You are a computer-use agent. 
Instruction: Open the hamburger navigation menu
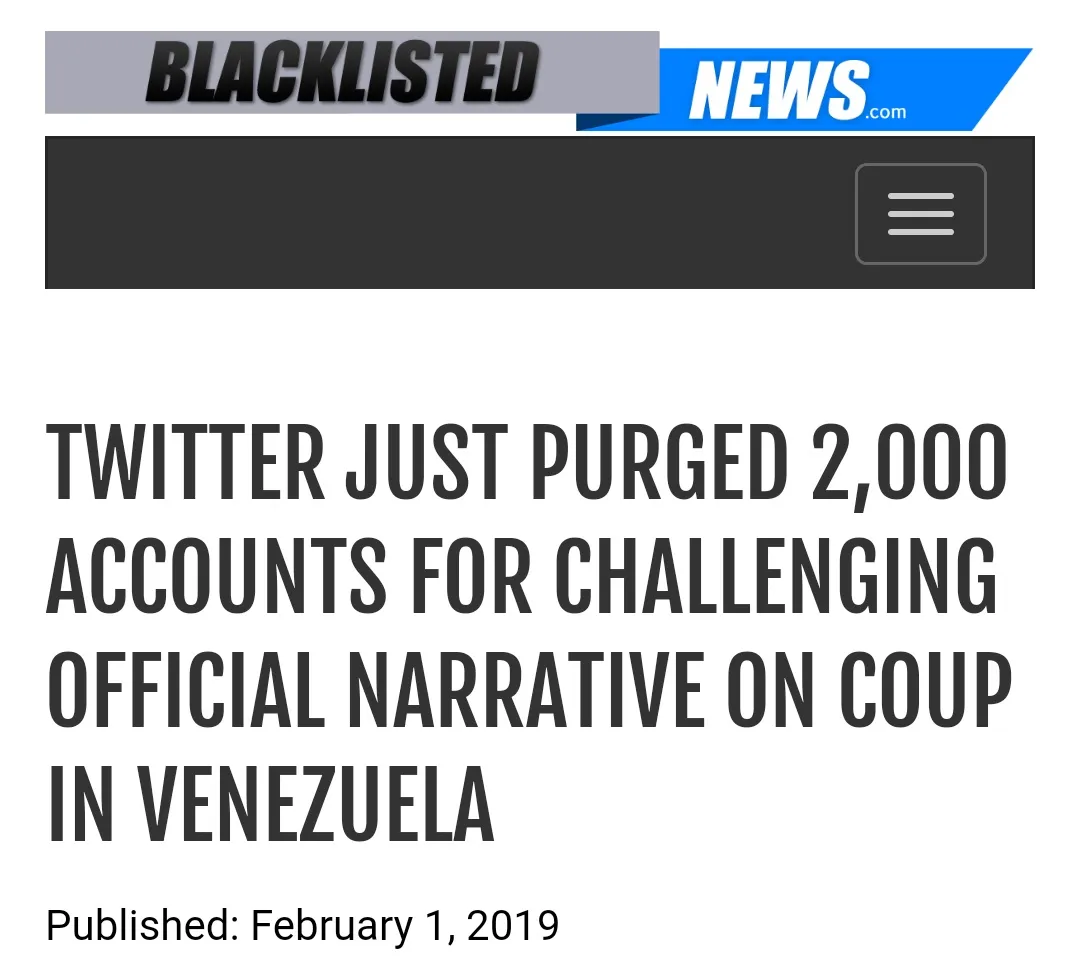pyautogui.click(x=920, y=214)
